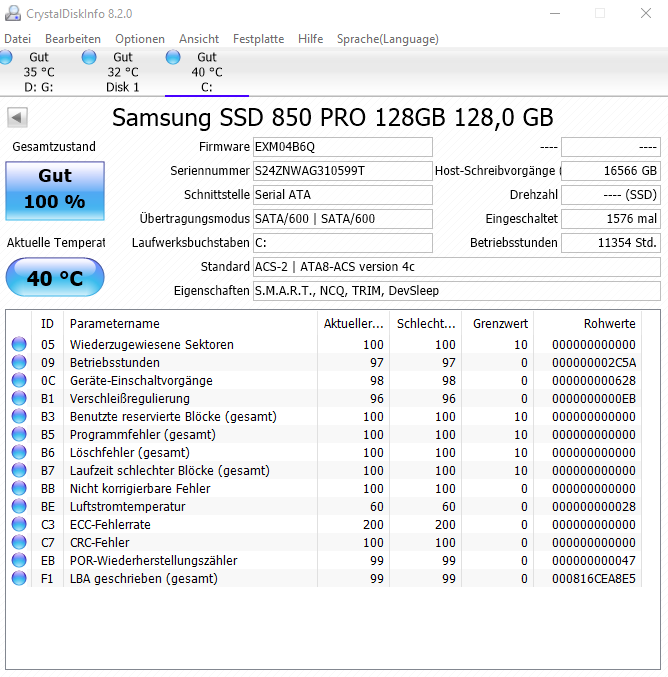This screenshot has width=668, height=677.
Task: Click the status orb for LBA geschrieben row
Action: tap(19, 578)
